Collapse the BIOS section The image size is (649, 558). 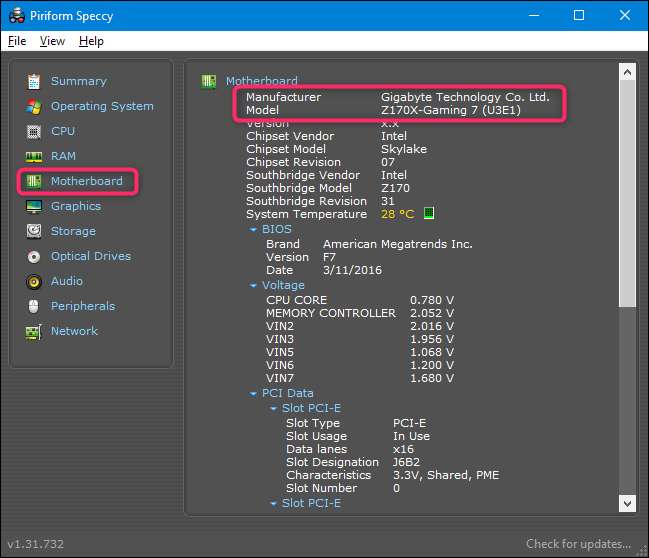[254, 229]
